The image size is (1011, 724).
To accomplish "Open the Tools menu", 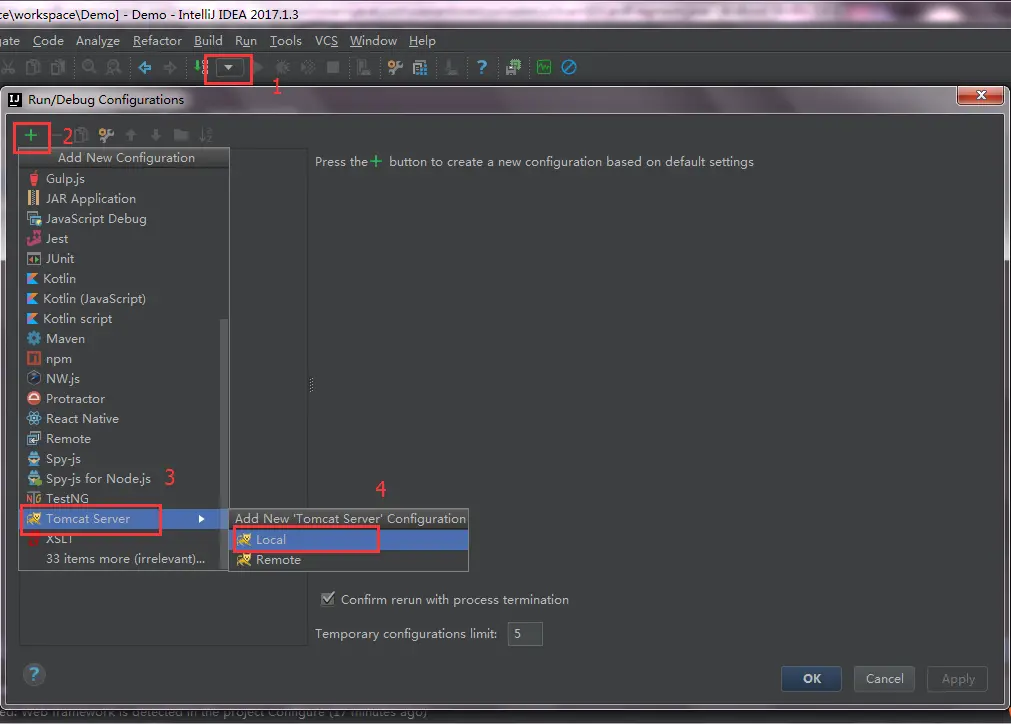I will click(286, 41).
